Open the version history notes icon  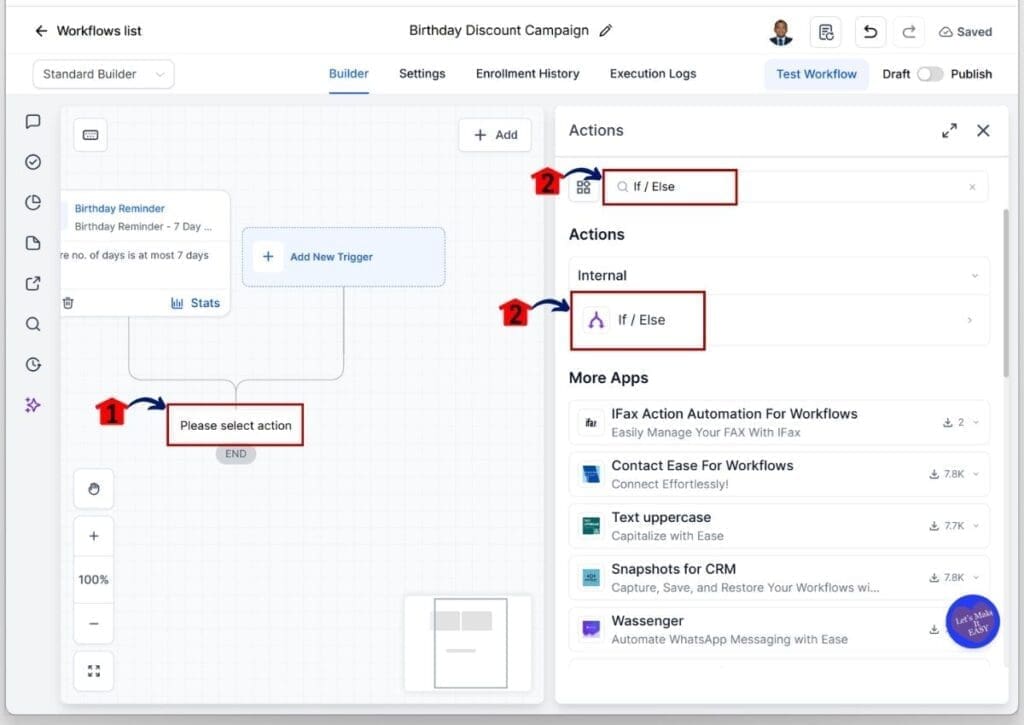click(825, 32)
